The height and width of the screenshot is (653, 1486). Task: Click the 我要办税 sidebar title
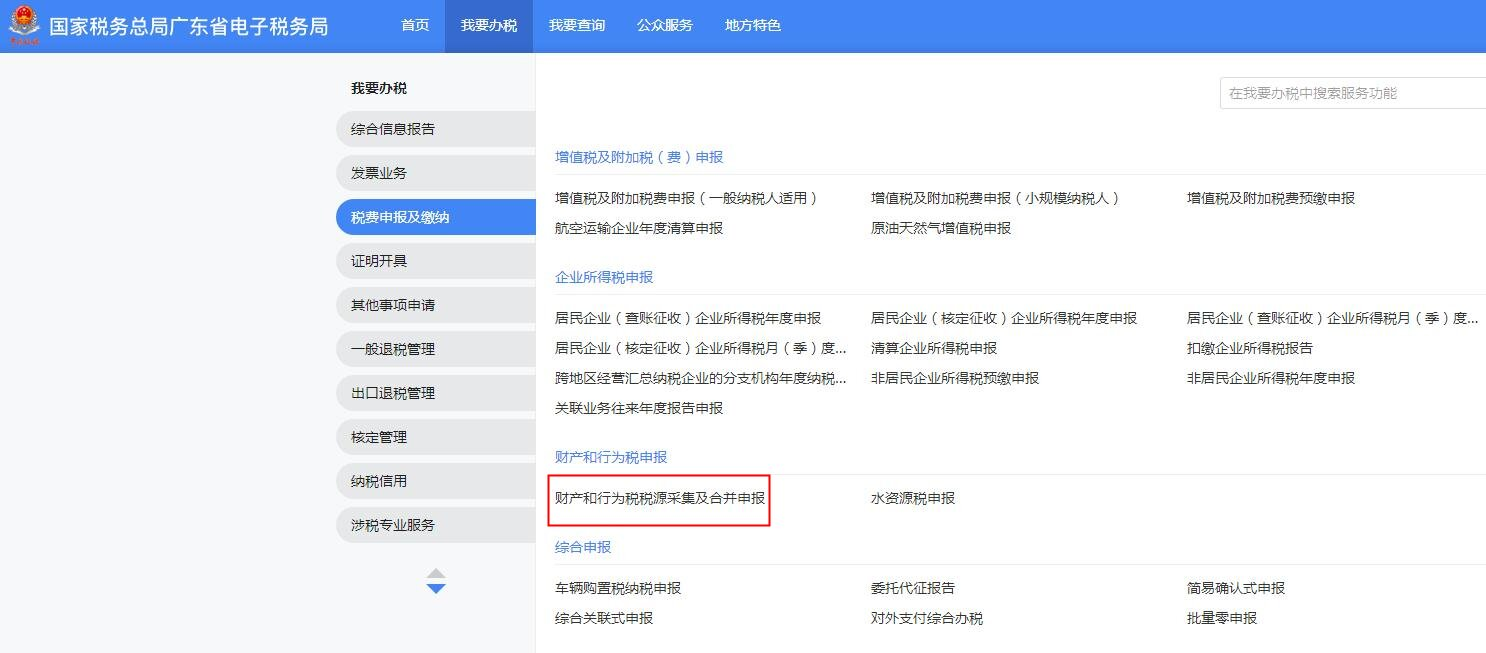[379, 88]
